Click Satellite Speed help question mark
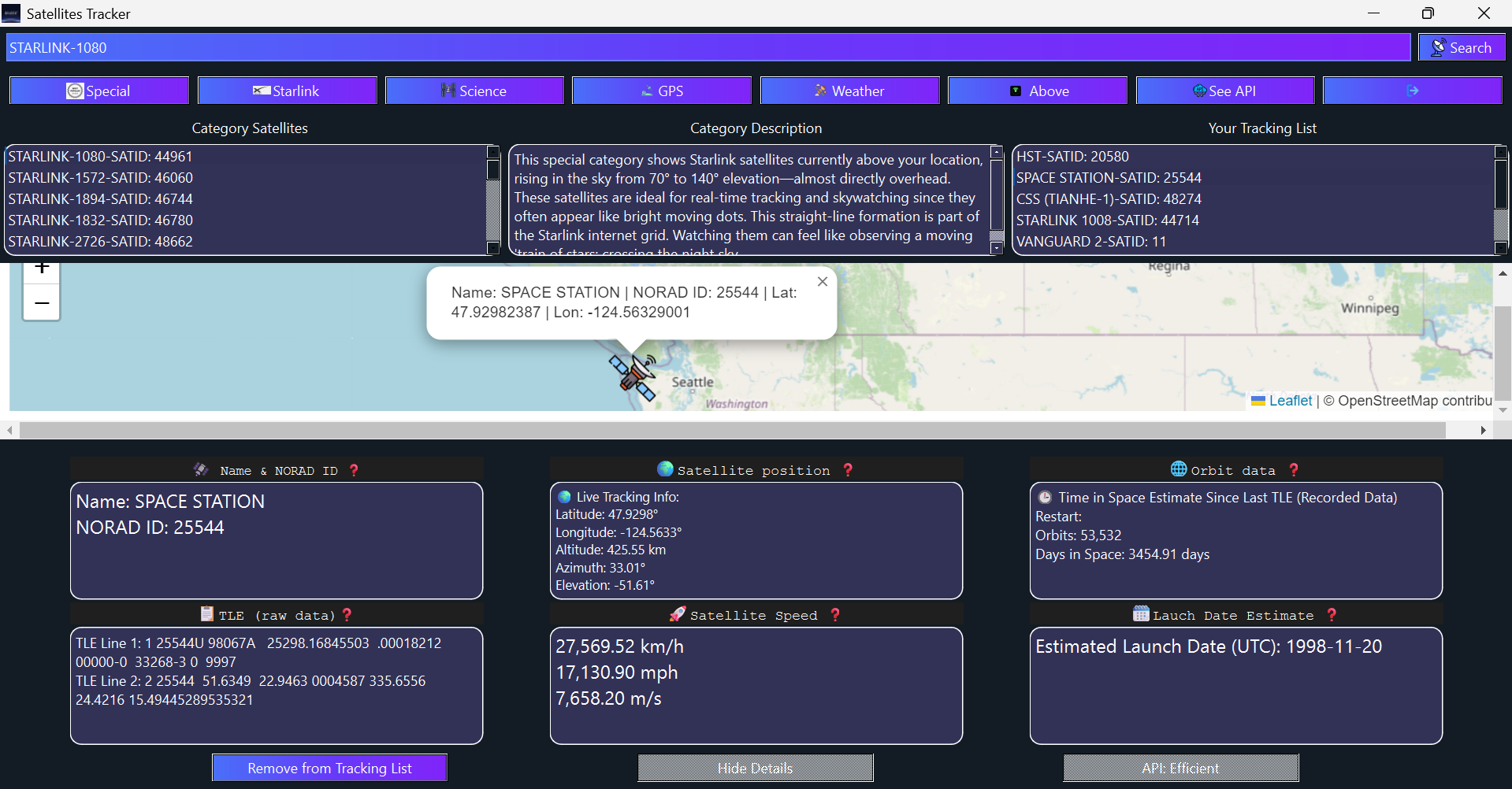This screenshot has width=1512, height=789. point(835,615)
